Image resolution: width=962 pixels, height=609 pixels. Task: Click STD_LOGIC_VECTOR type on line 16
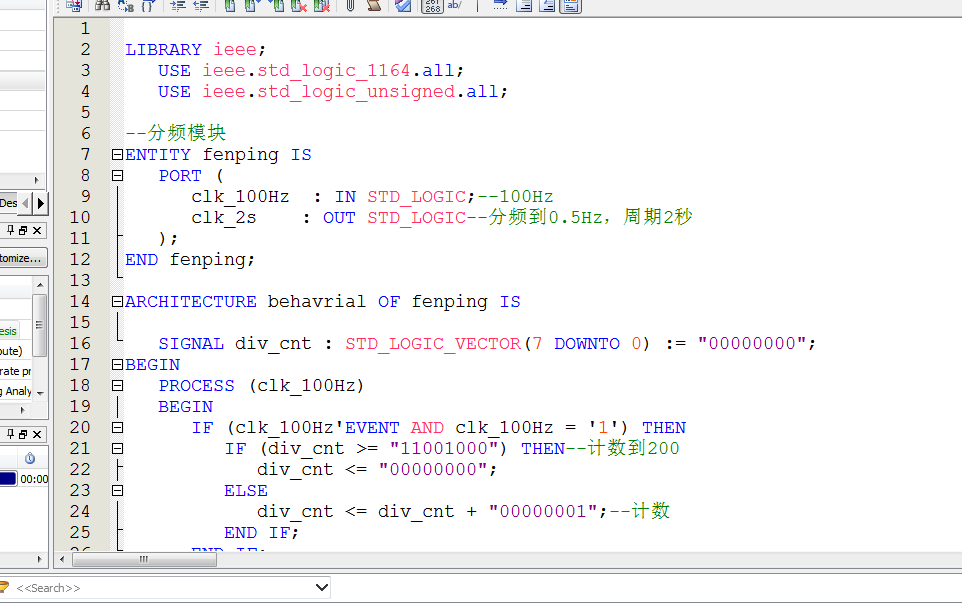pos(433,343)
